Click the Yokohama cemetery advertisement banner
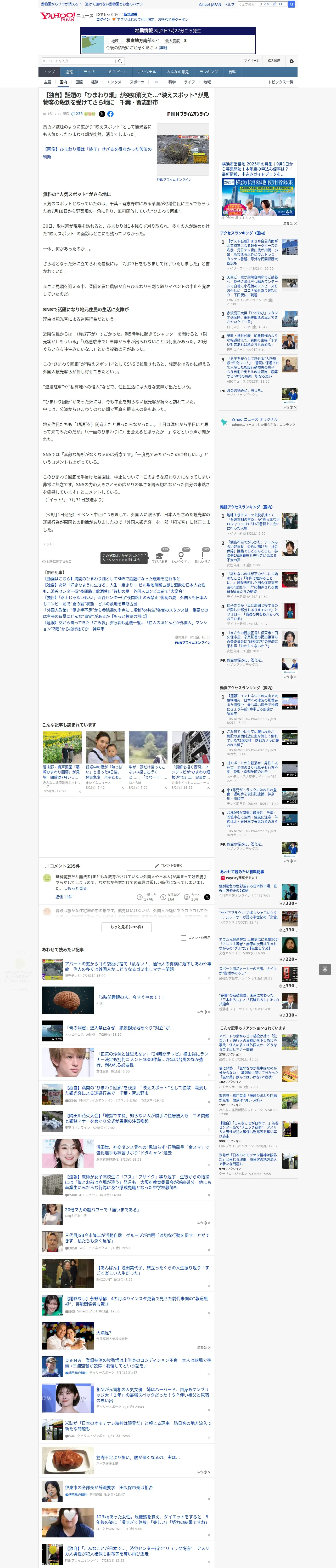Image resolution: width=336 pixels, height=1568 pixels. pyautogui.click(x=259, y=197)
